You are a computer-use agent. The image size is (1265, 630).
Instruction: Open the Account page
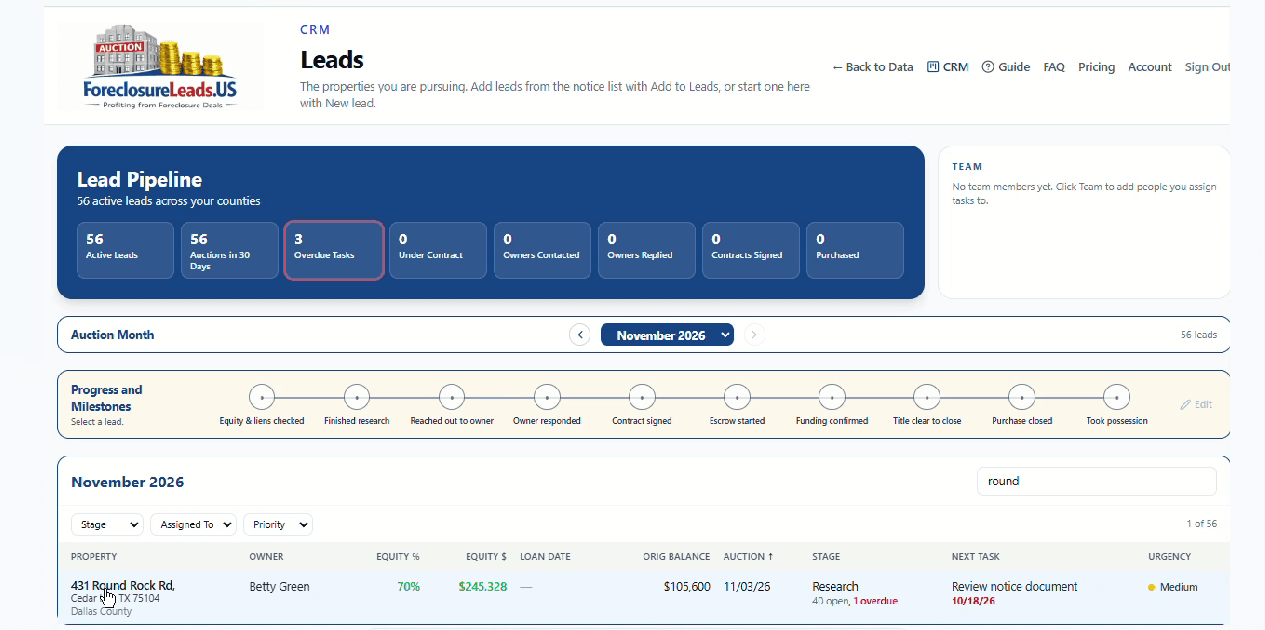click(1150, 67)
